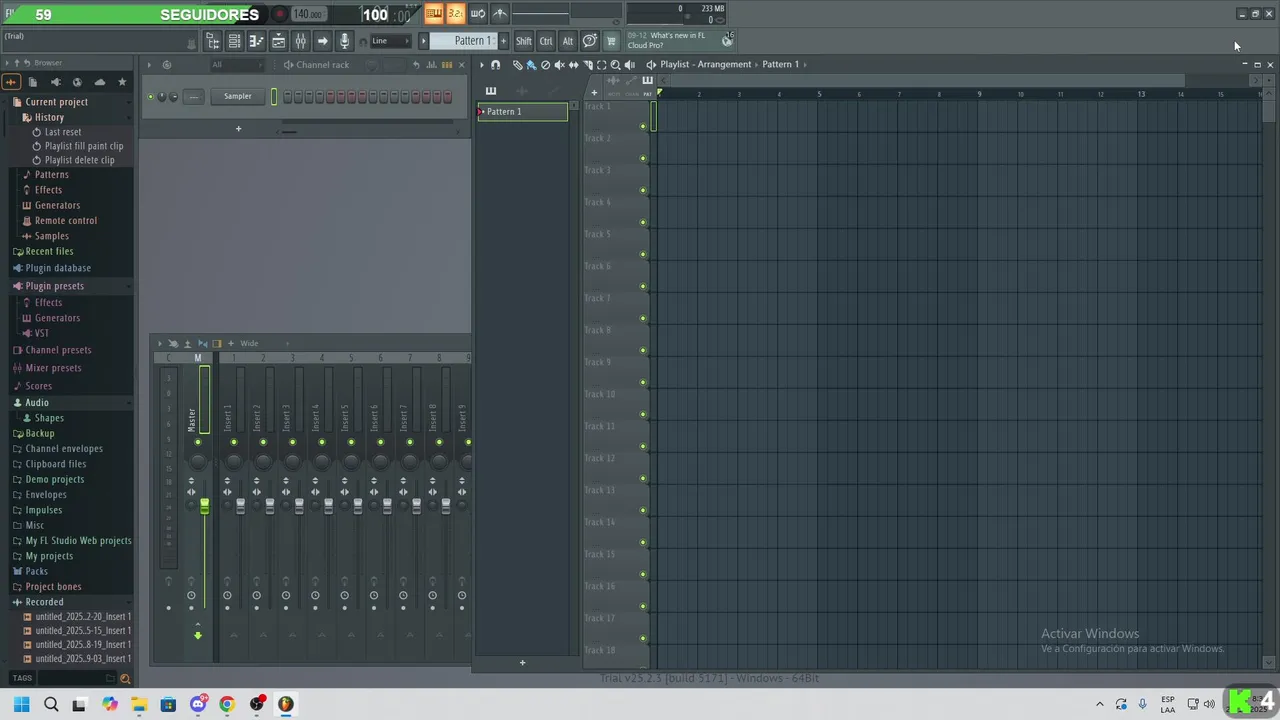Click the Sampler channel button
Viewport: 1280px width, 720px height.
(238, 97)
